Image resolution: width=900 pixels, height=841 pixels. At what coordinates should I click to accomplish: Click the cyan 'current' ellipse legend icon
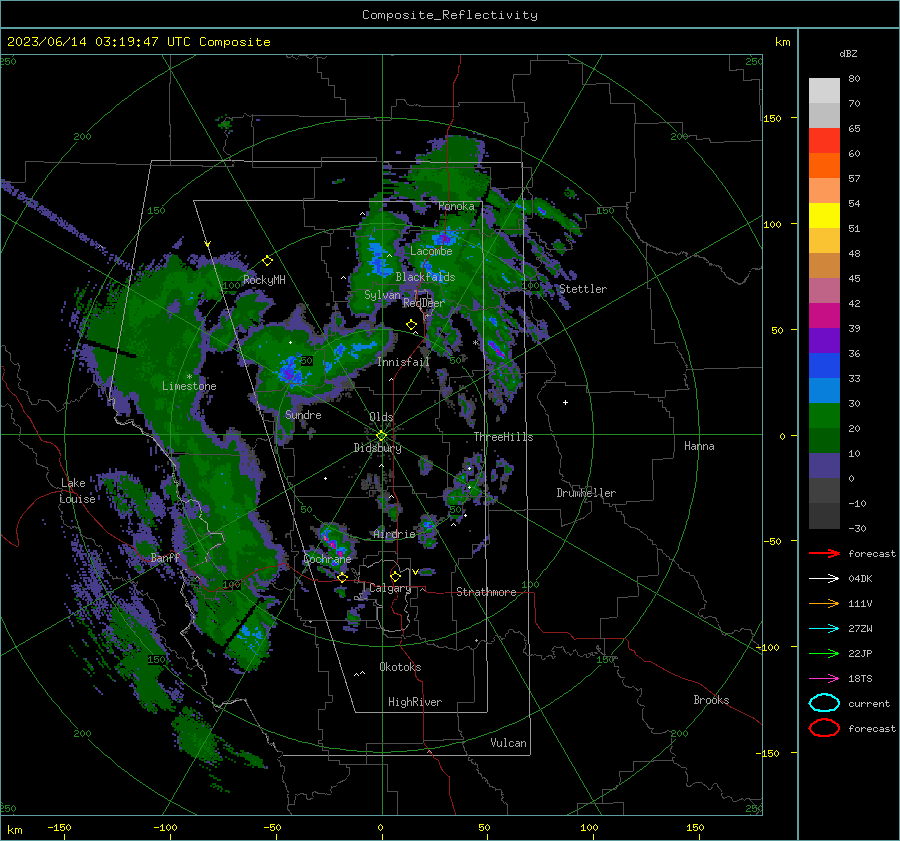pyautogui.click(x=824, y=703)
